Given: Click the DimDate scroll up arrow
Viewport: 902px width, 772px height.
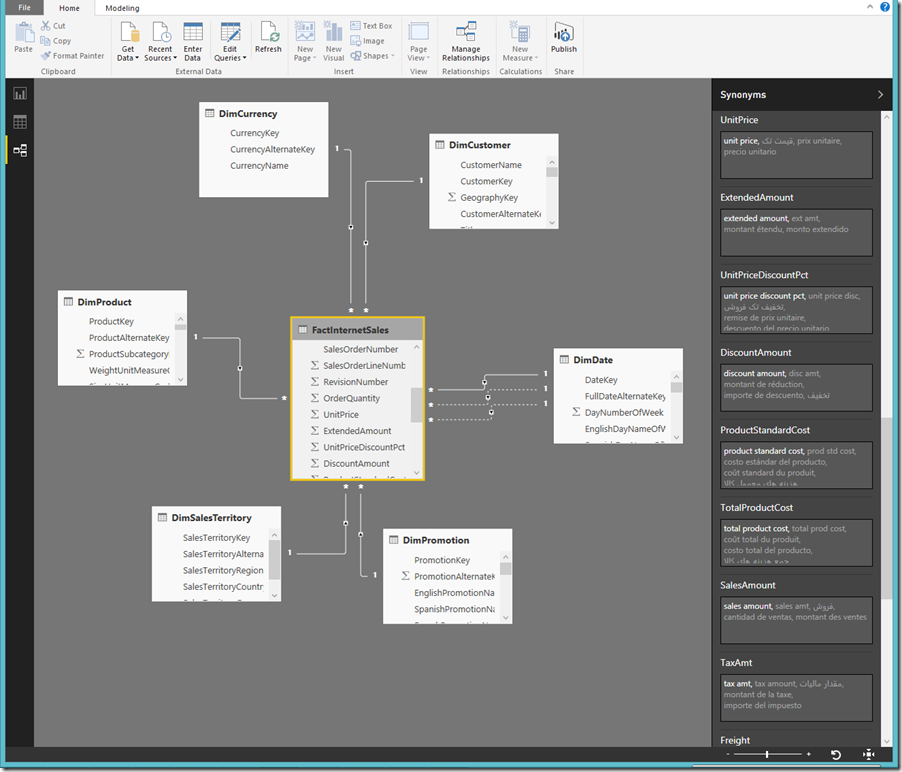Looking at the screenshot, I should [676, 377].
